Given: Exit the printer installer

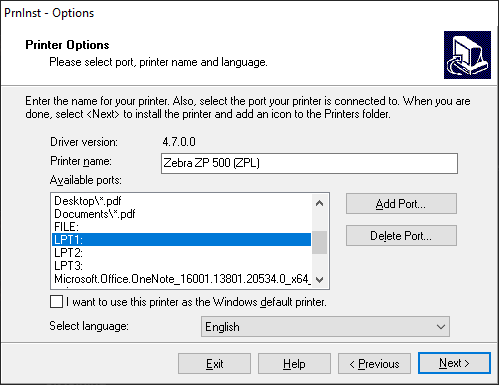Looking at the screenshot, I should point(214,364).
